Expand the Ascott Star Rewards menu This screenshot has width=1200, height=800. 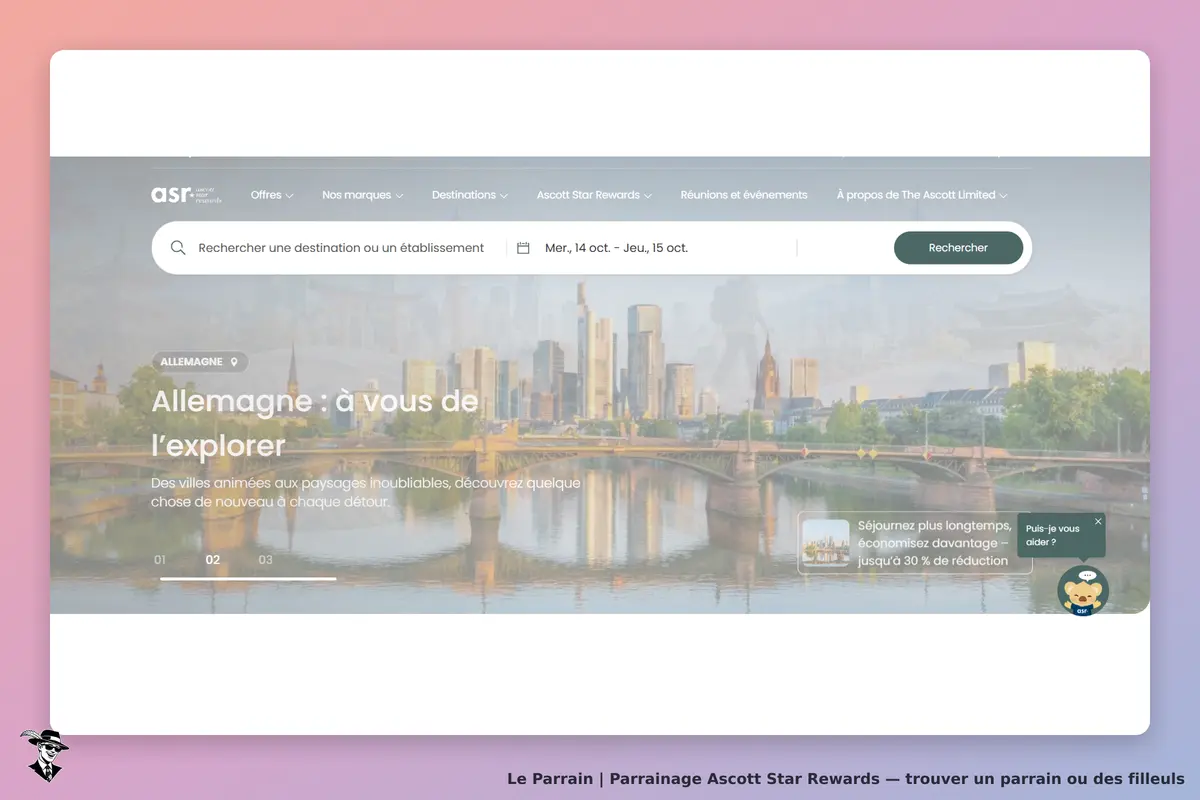[594, 195]
